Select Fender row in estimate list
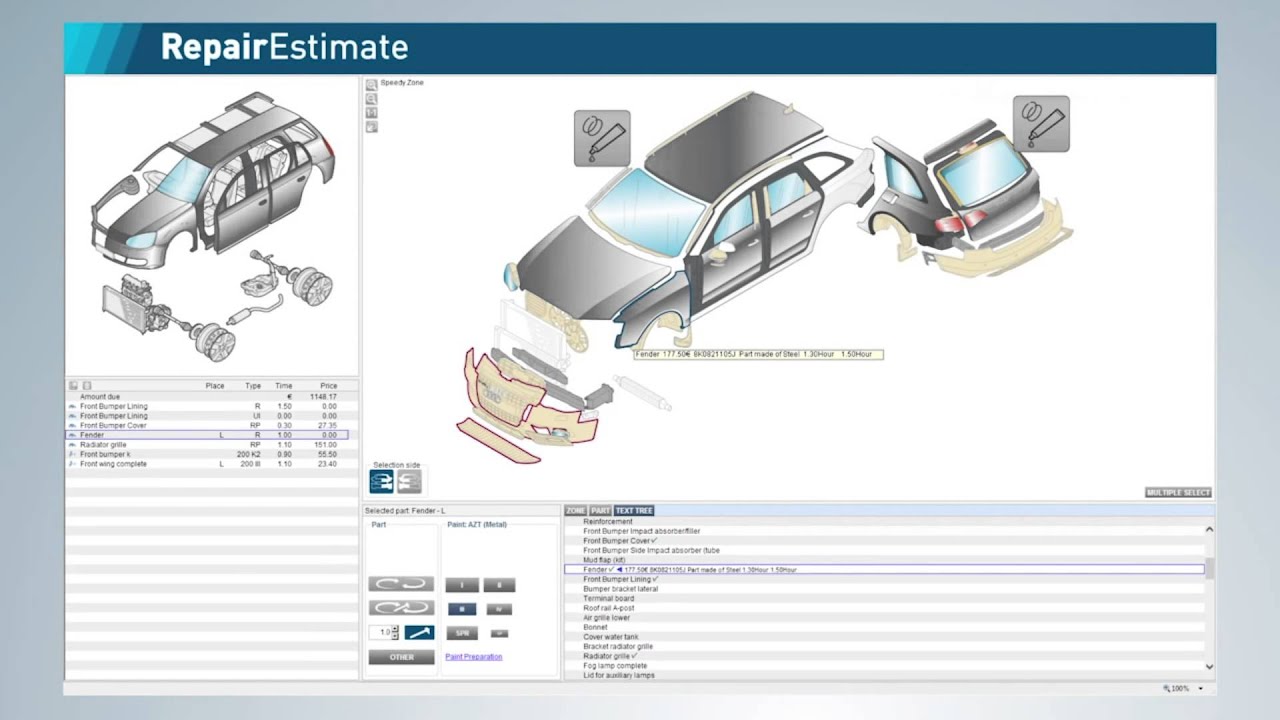 pos(207,435)
